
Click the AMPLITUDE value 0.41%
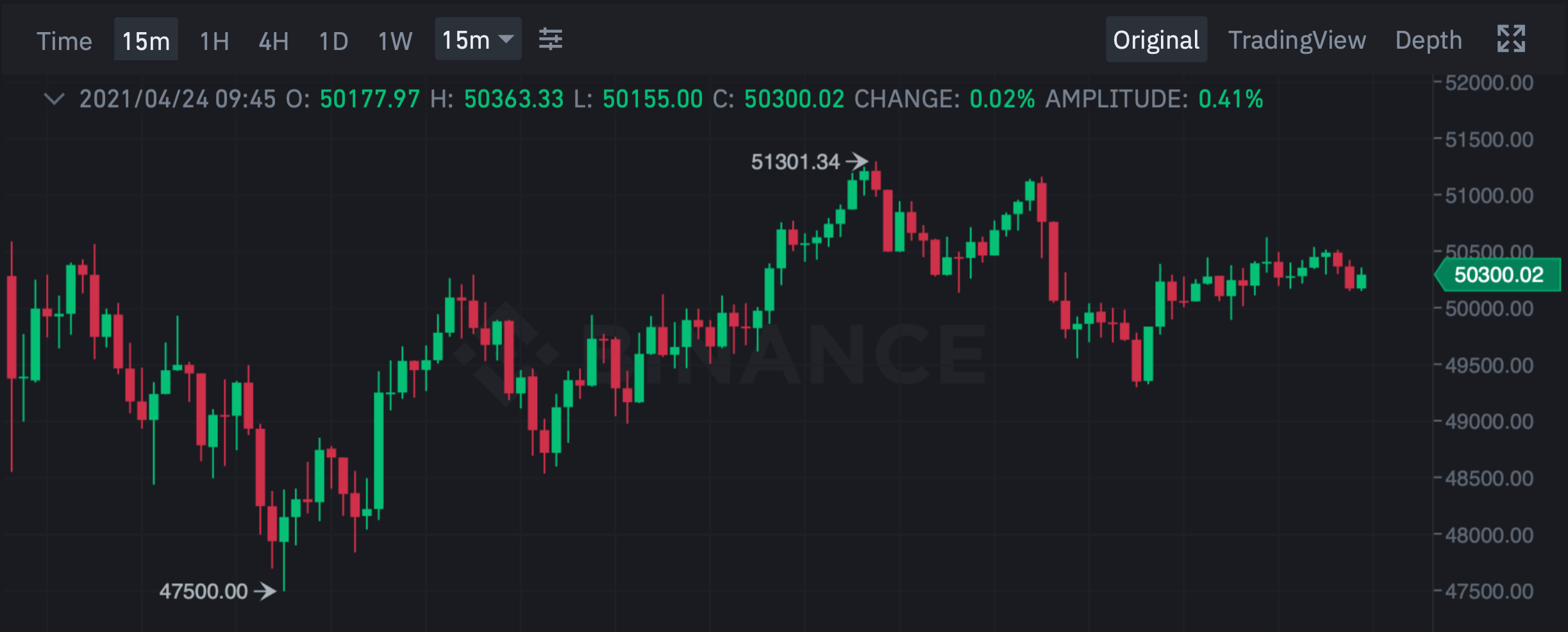coord(1231,99)
